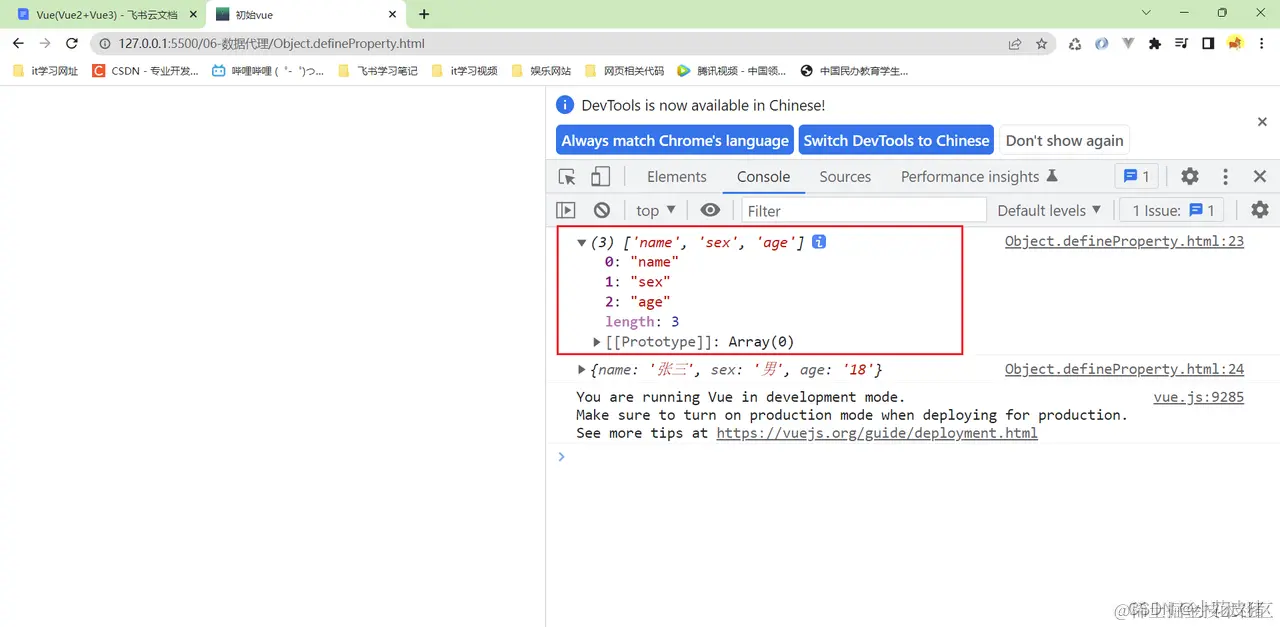Close the 初始vue tab

click(393, 15)
